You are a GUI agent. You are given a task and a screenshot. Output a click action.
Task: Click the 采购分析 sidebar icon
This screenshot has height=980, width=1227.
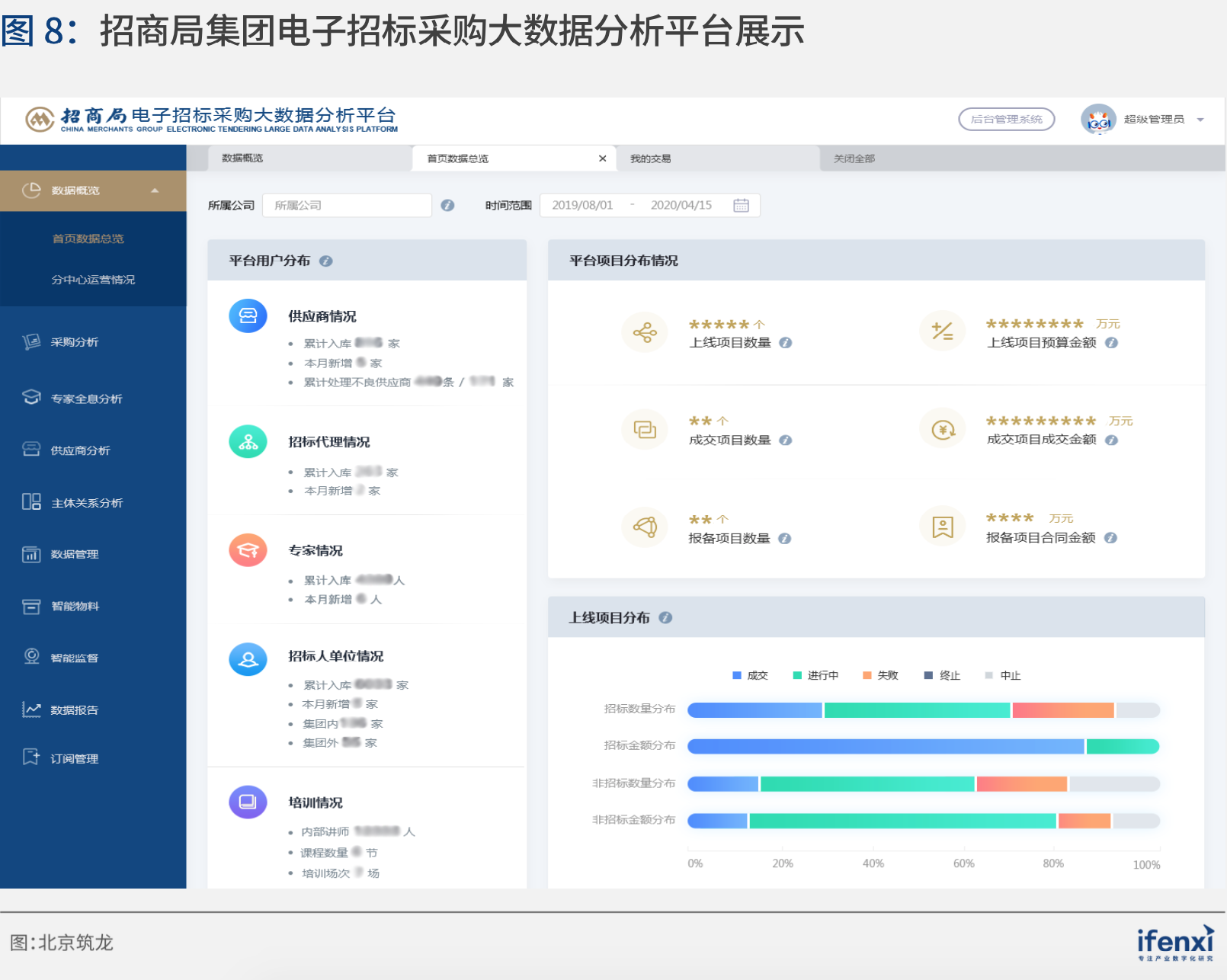point(31,341)
